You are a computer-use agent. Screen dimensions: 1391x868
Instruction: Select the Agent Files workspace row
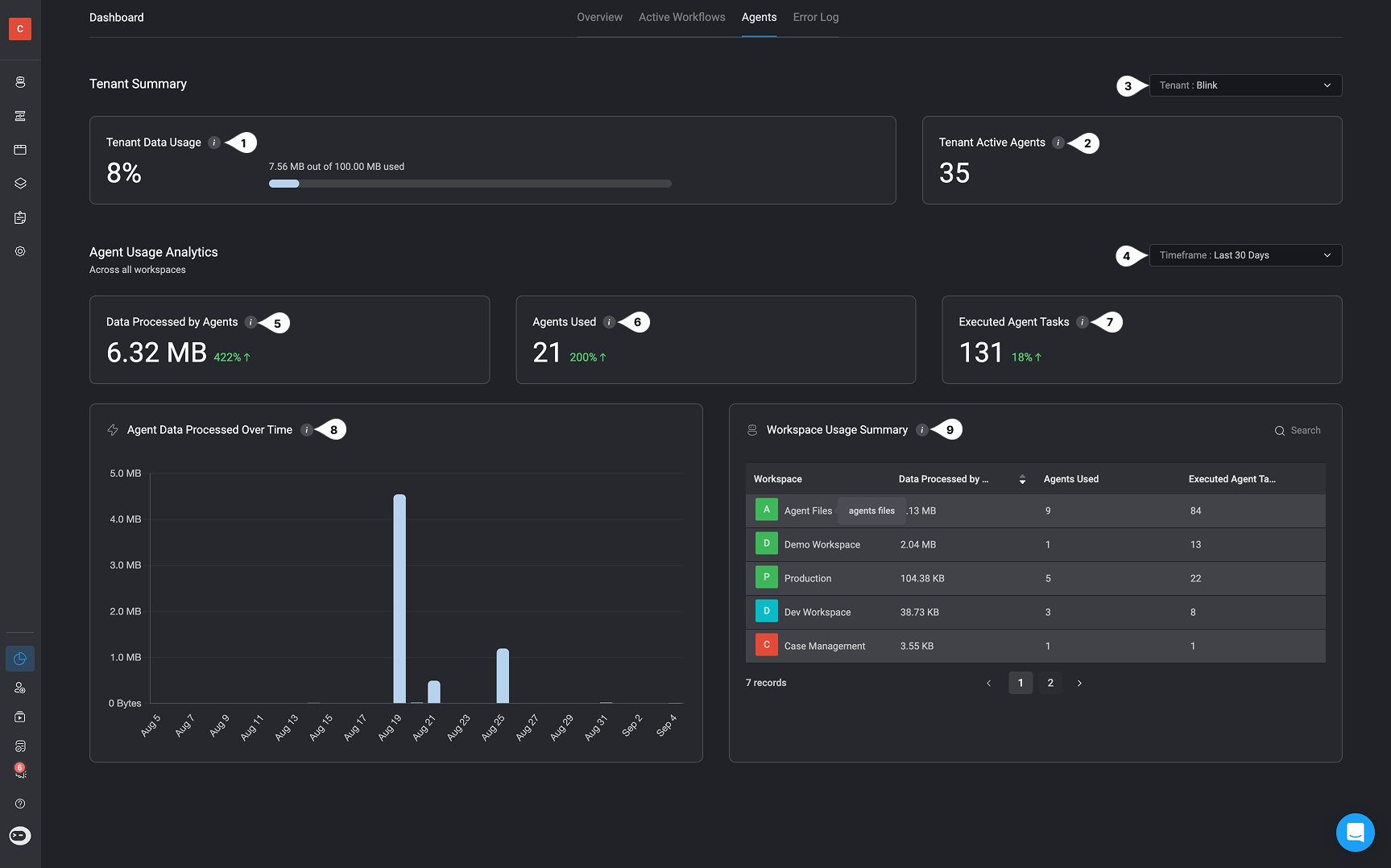1035,510
